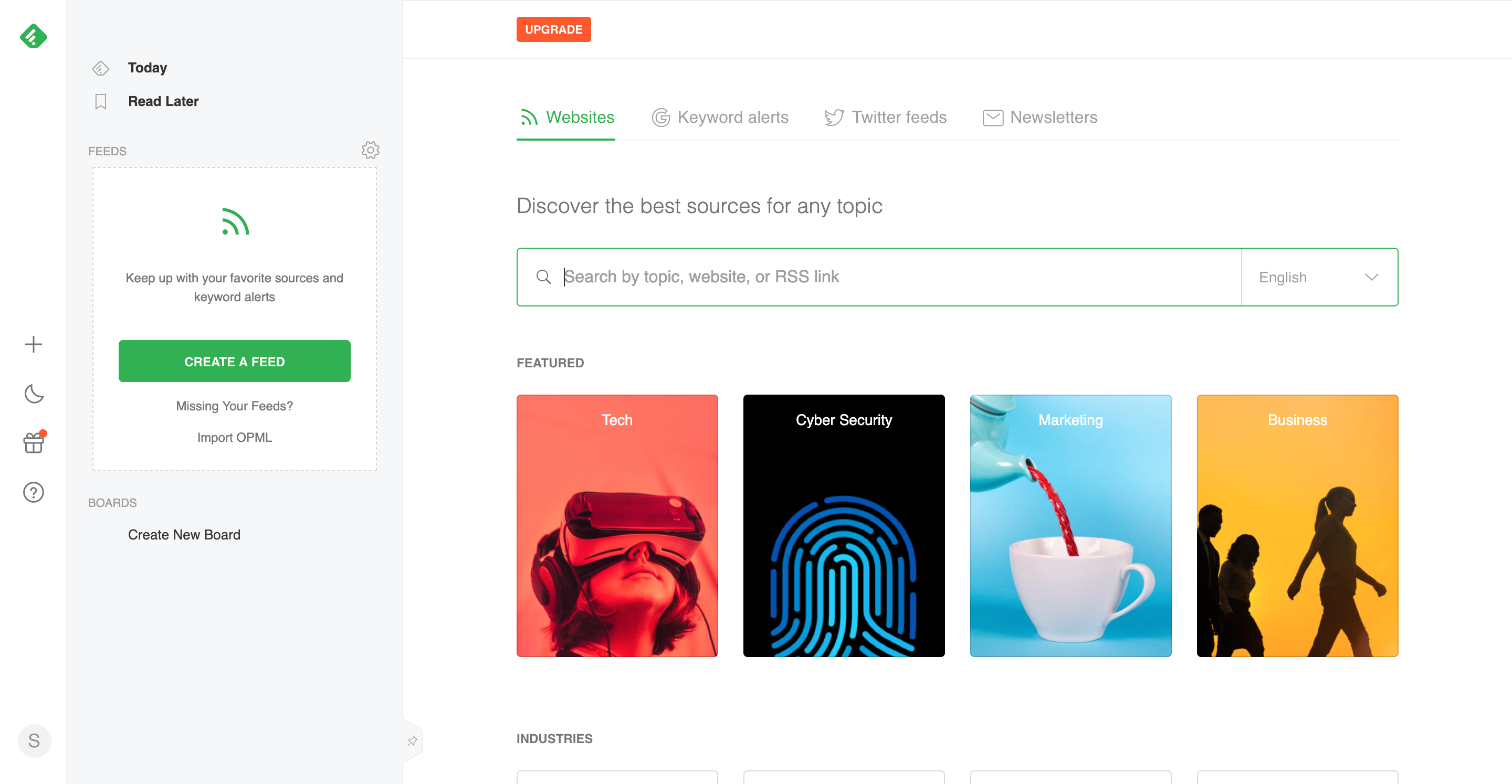
Task: Click the Import OPML link
Action: pyautogui.click(x=234, y=437)
